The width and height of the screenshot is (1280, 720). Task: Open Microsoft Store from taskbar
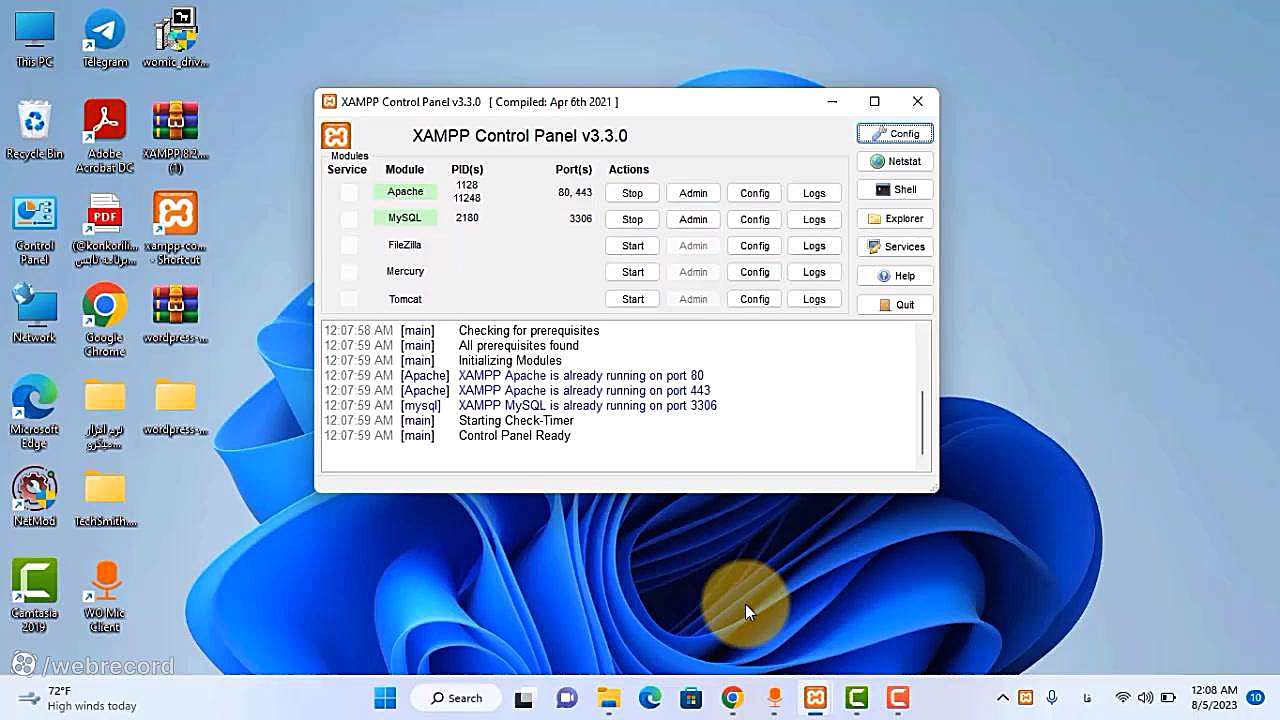(691, 698)
